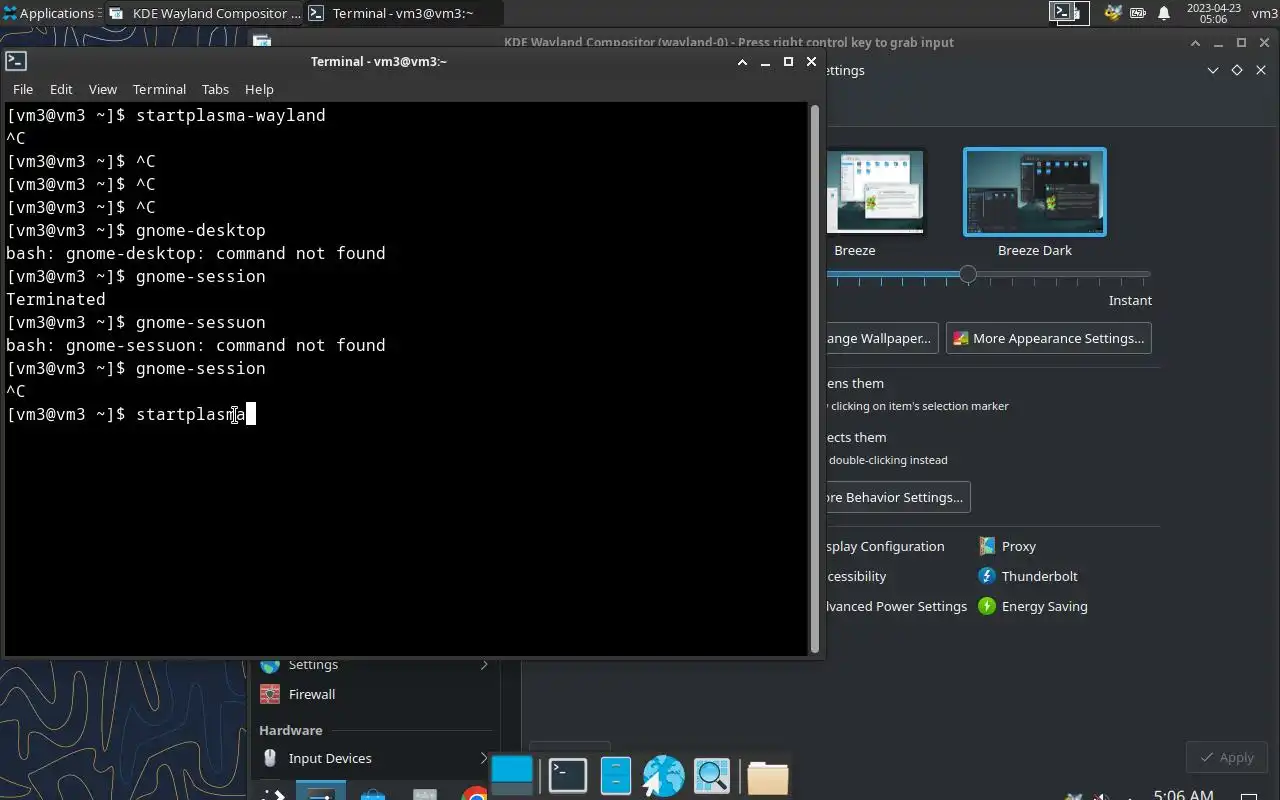Collapse the Settings window with its chevron-down button
Image resolution: width=1280 pixels, height=800 pixels.
[x=1213, y=70]
